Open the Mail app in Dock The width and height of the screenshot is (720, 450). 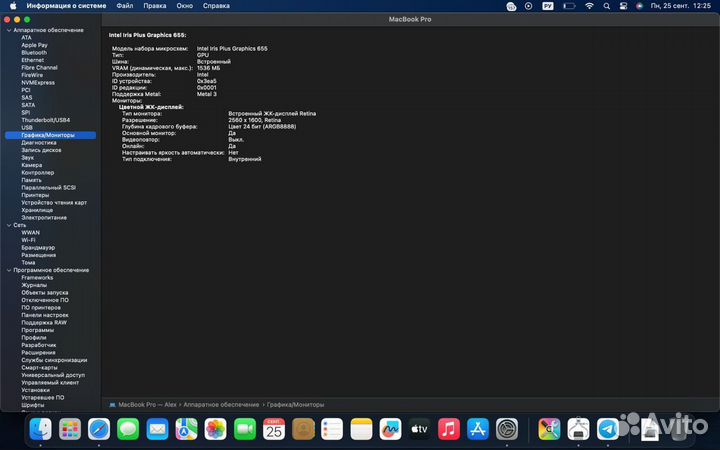[x=157, y=429]
